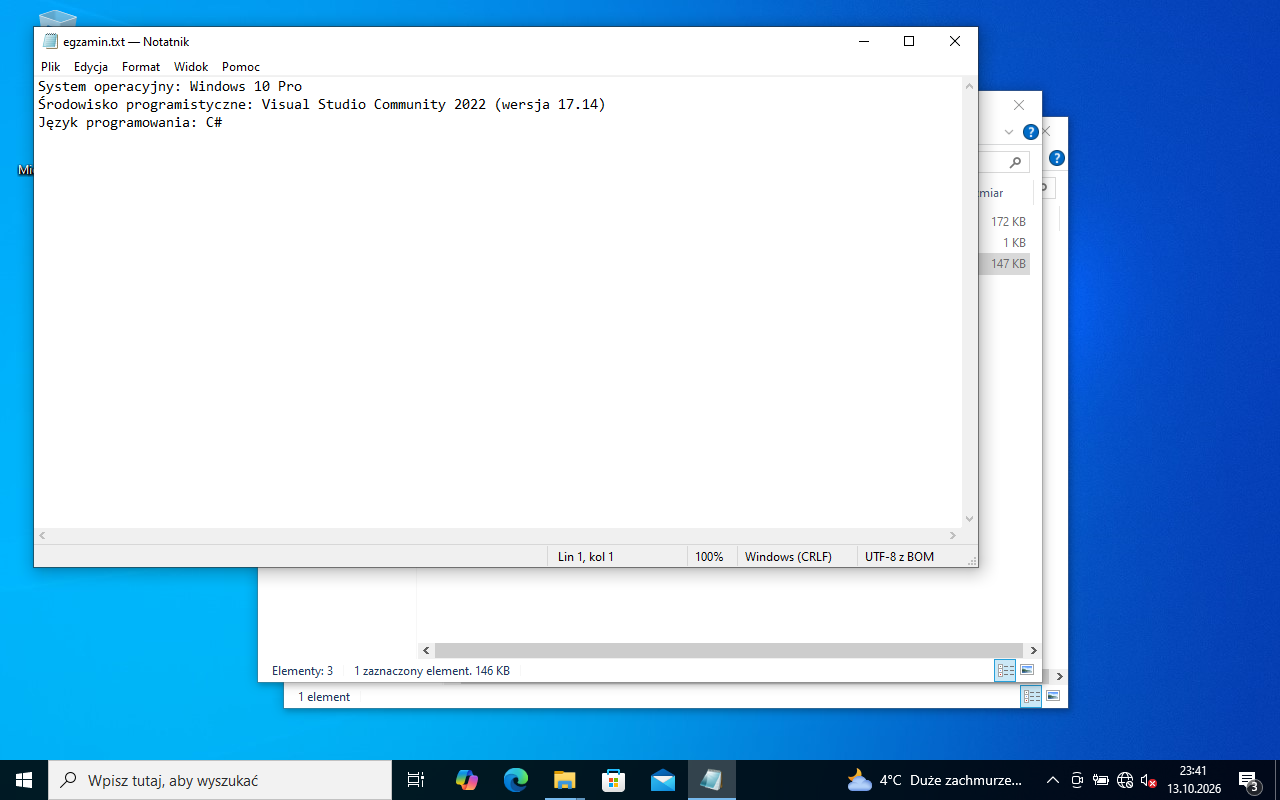Click the "1 element" status text in rear Explorer
The width and height of the screenshot is (1280, 800).
pyautogui.click(x=324, y=697)
